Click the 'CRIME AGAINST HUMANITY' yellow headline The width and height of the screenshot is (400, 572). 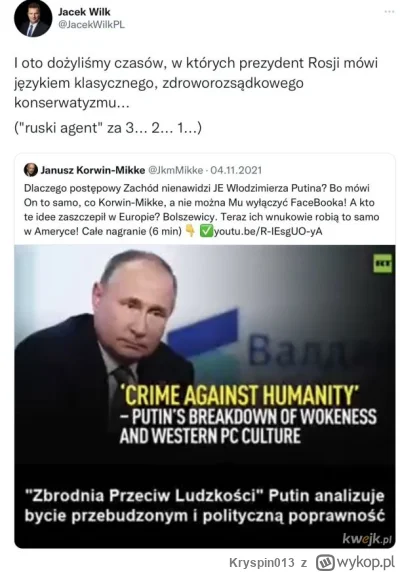click(239, 396)
